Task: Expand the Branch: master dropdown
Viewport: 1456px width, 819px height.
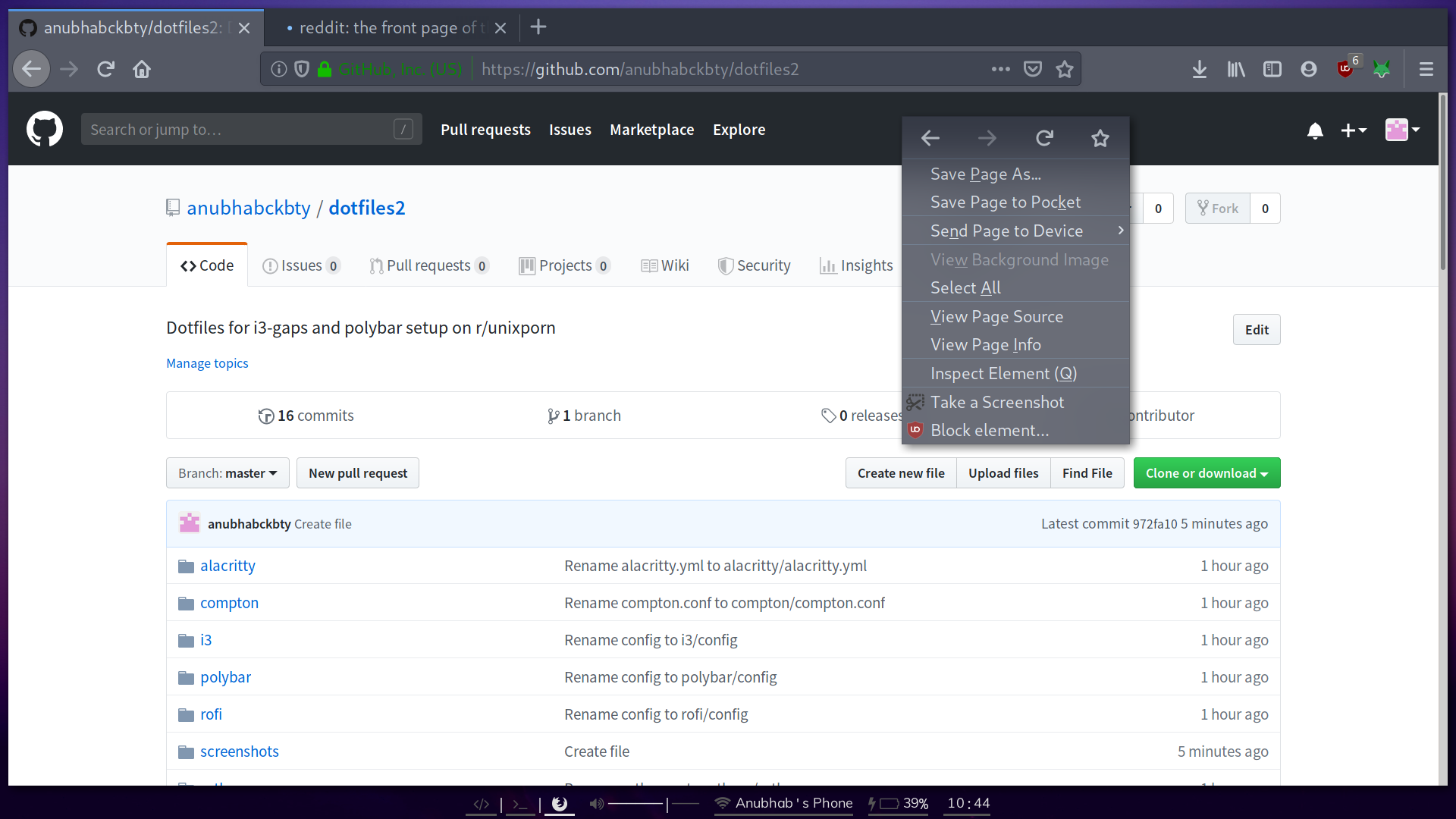Action: tap(227, 473)
